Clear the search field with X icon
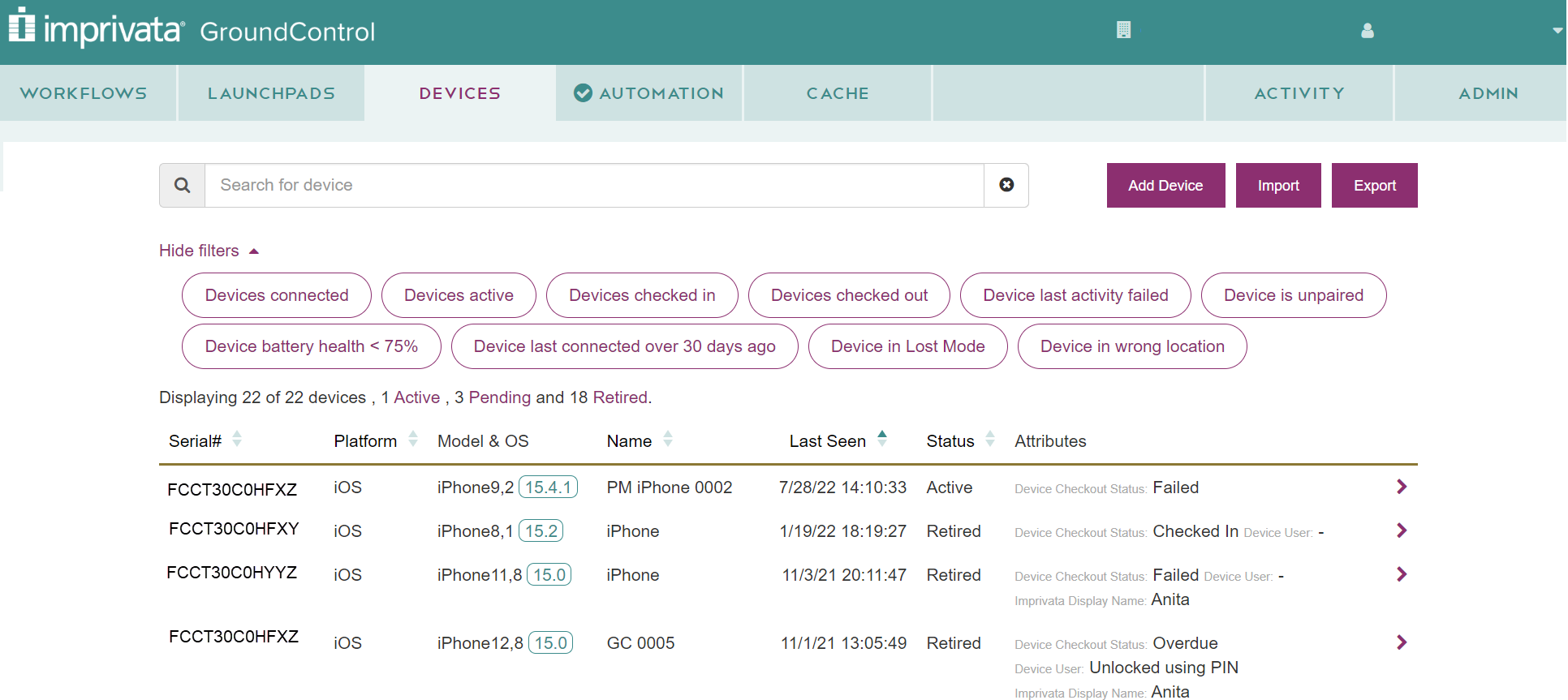Screen dimensions: 1568x700 pos(1006,185)
